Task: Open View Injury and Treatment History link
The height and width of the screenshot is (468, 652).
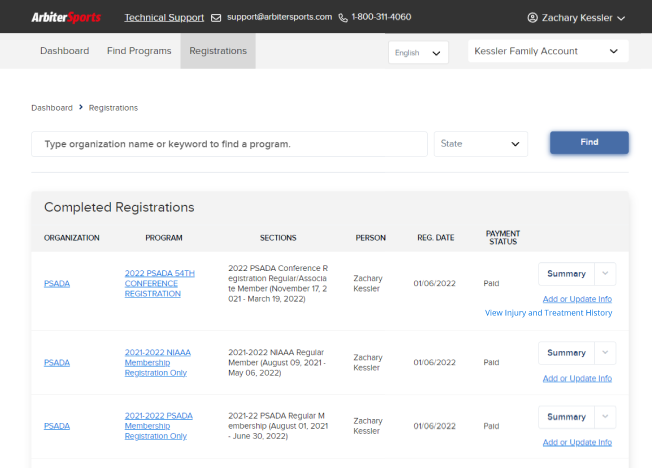Action: click(x=548, y=313)
